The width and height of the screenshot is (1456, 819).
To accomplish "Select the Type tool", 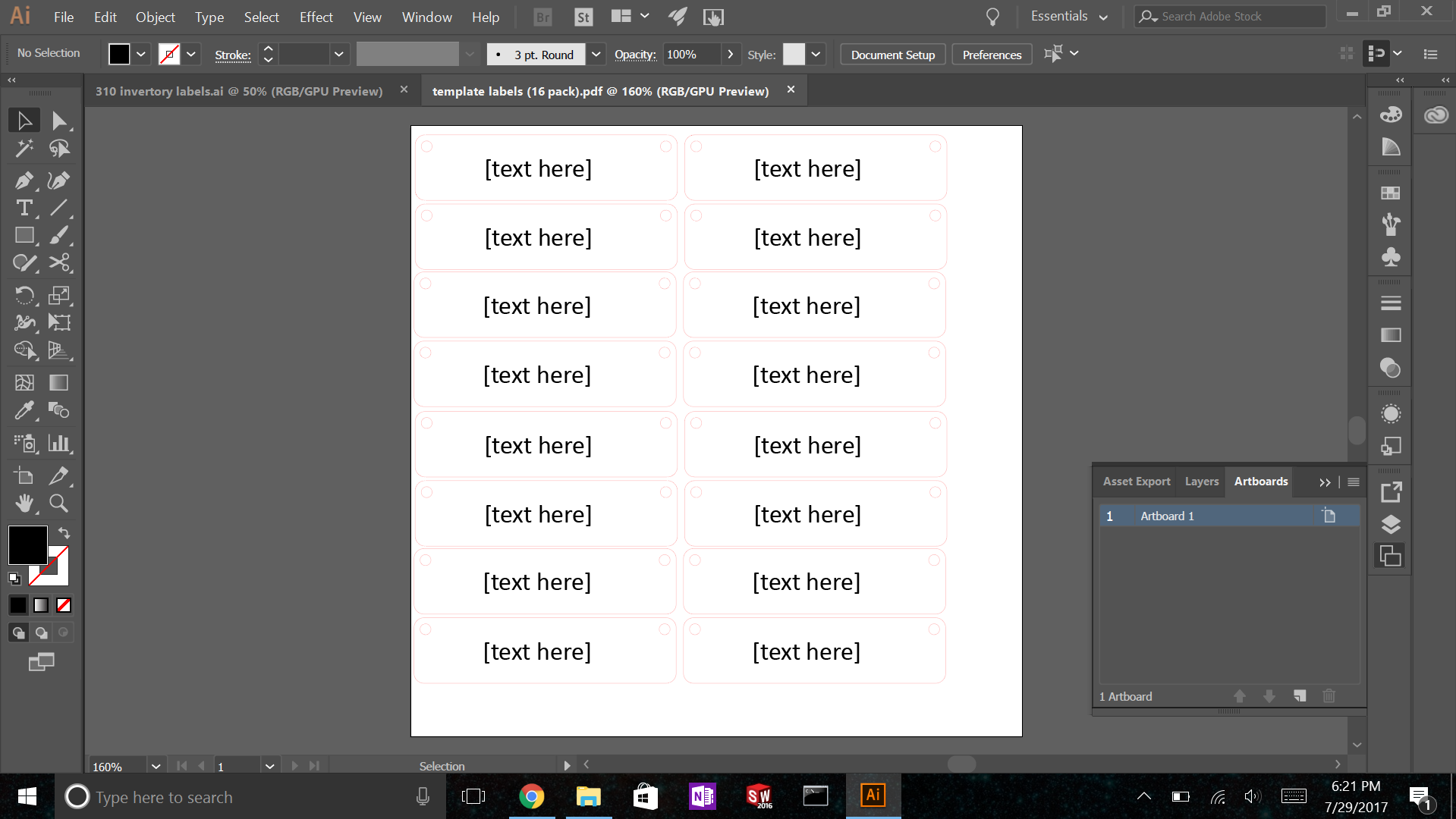I will coord(24,208).
